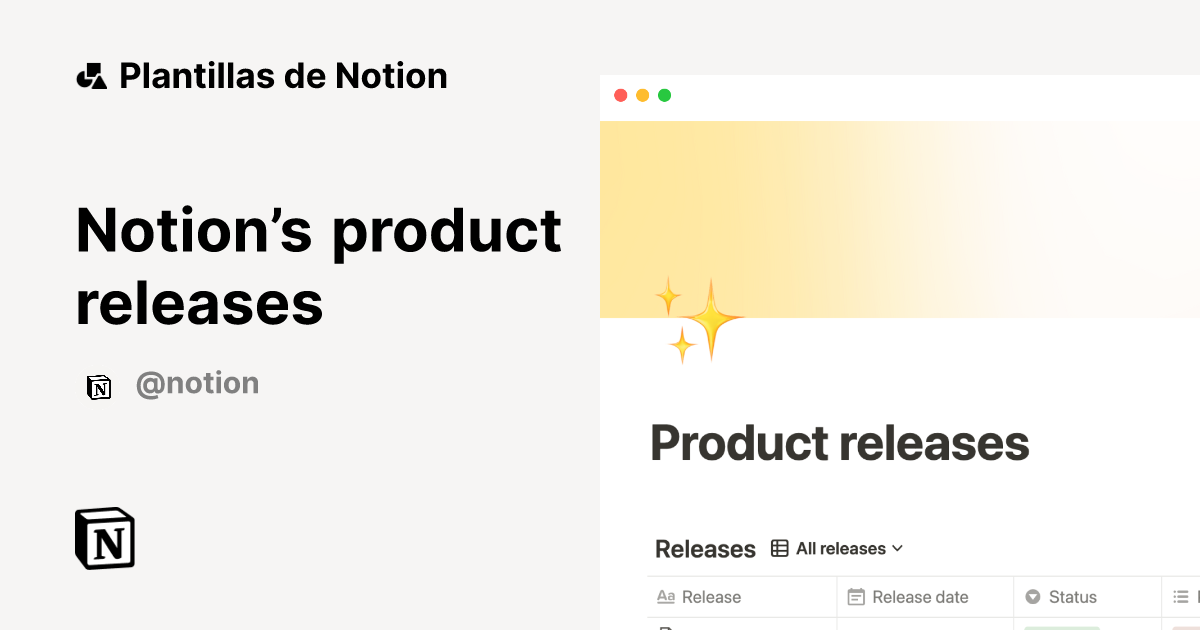Screen dimensions: 1200x630
Task: Click the calendar icon on Release date column
Action: 857,596
